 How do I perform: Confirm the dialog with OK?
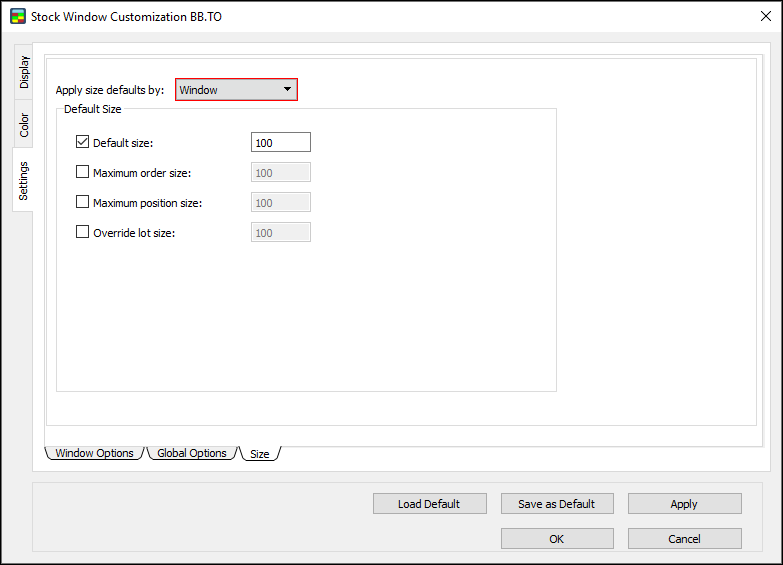click(x=556, y=539)
